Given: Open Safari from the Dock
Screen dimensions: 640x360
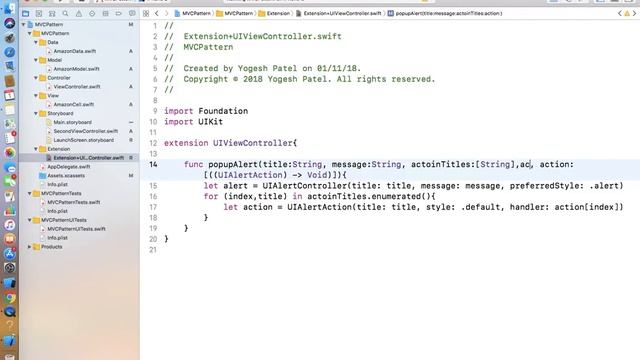Looking at the screenshot, I should click(x=9, y=52).
